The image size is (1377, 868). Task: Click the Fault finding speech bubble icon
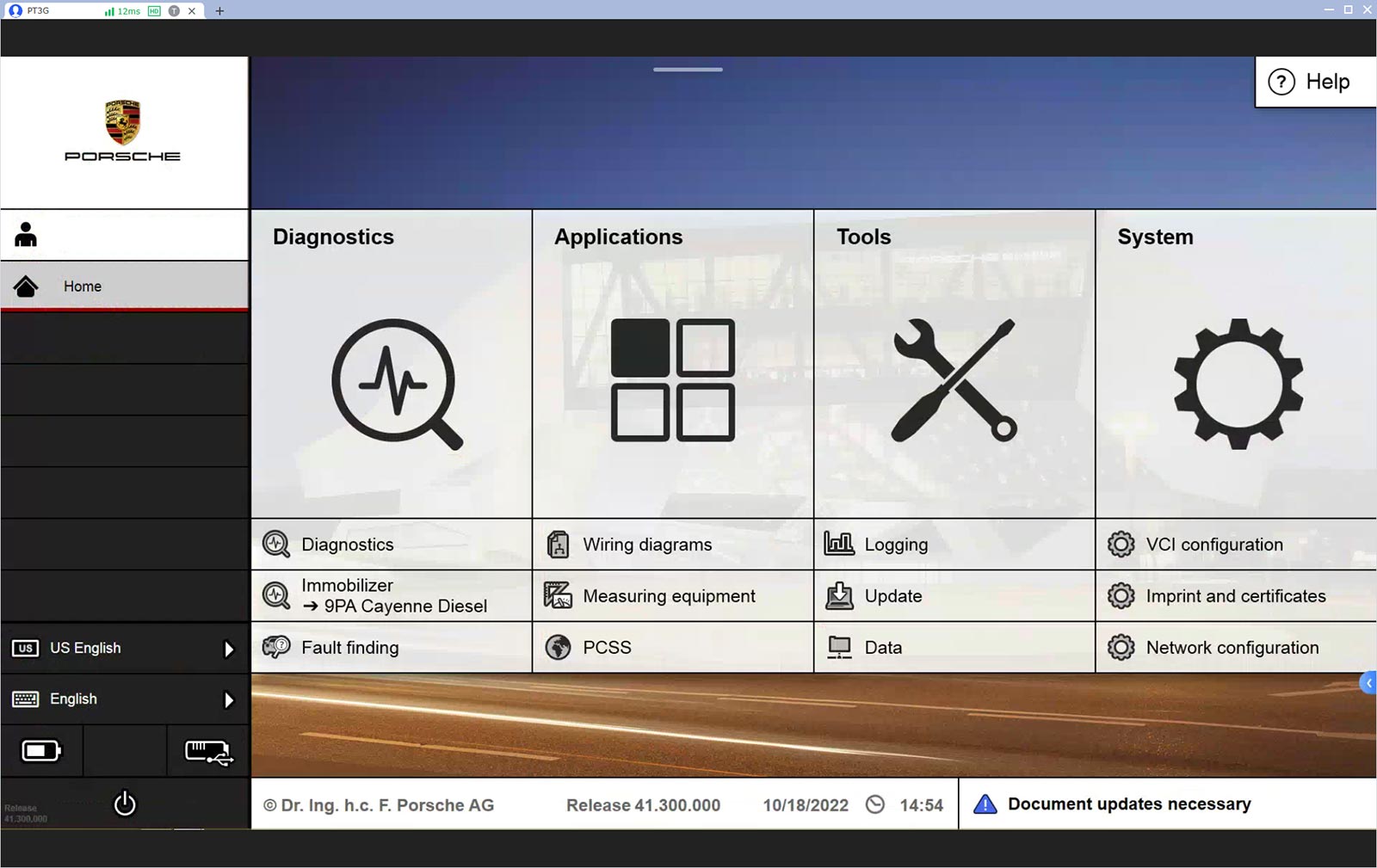[x=276, y=647]
